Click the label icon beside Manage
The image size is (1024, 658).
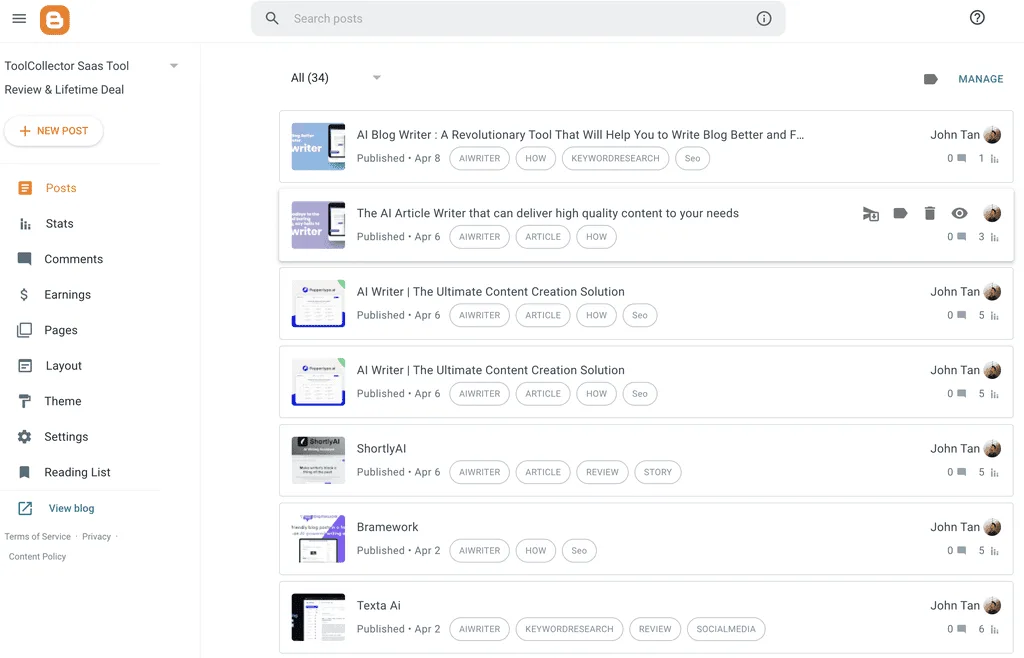pyautogui.click(x=930, y=79)
